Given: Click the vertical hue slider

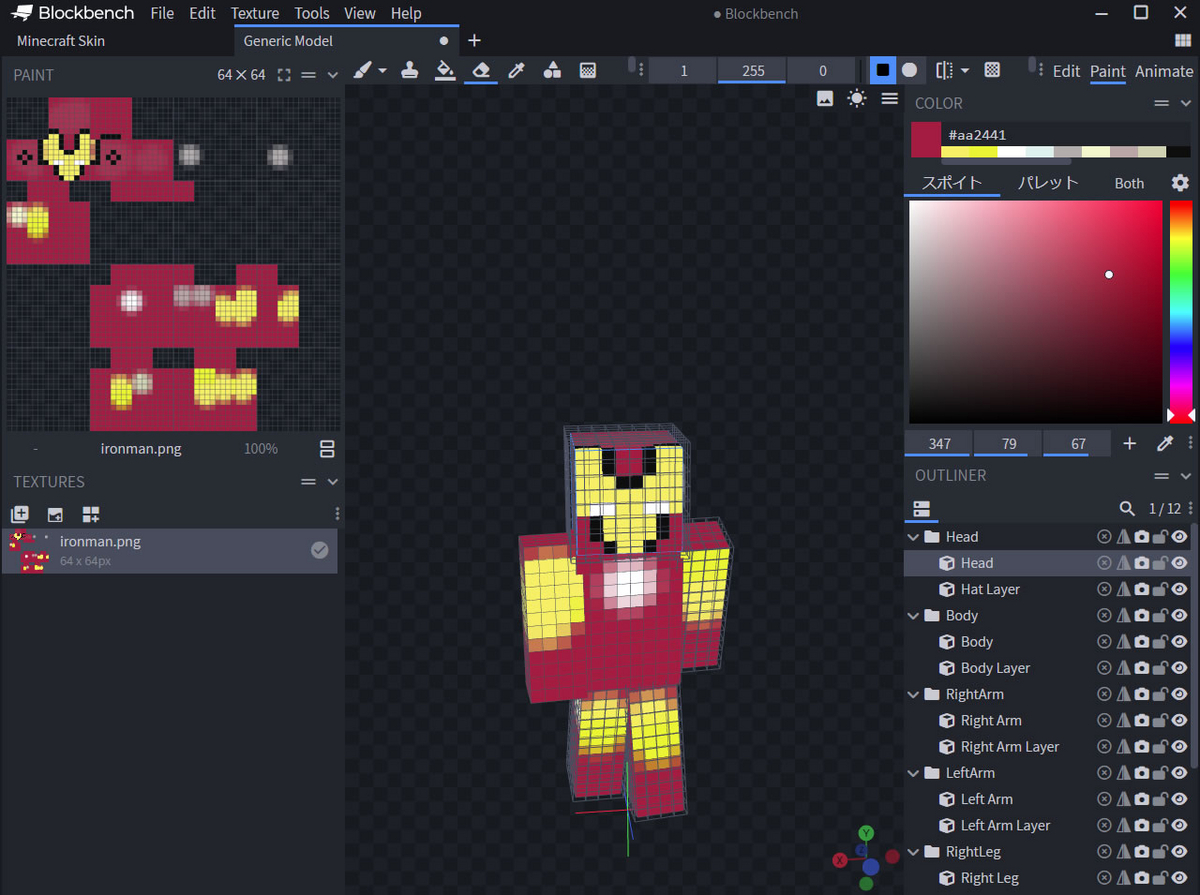Looking at the screenshot, I should (1181, 311).
